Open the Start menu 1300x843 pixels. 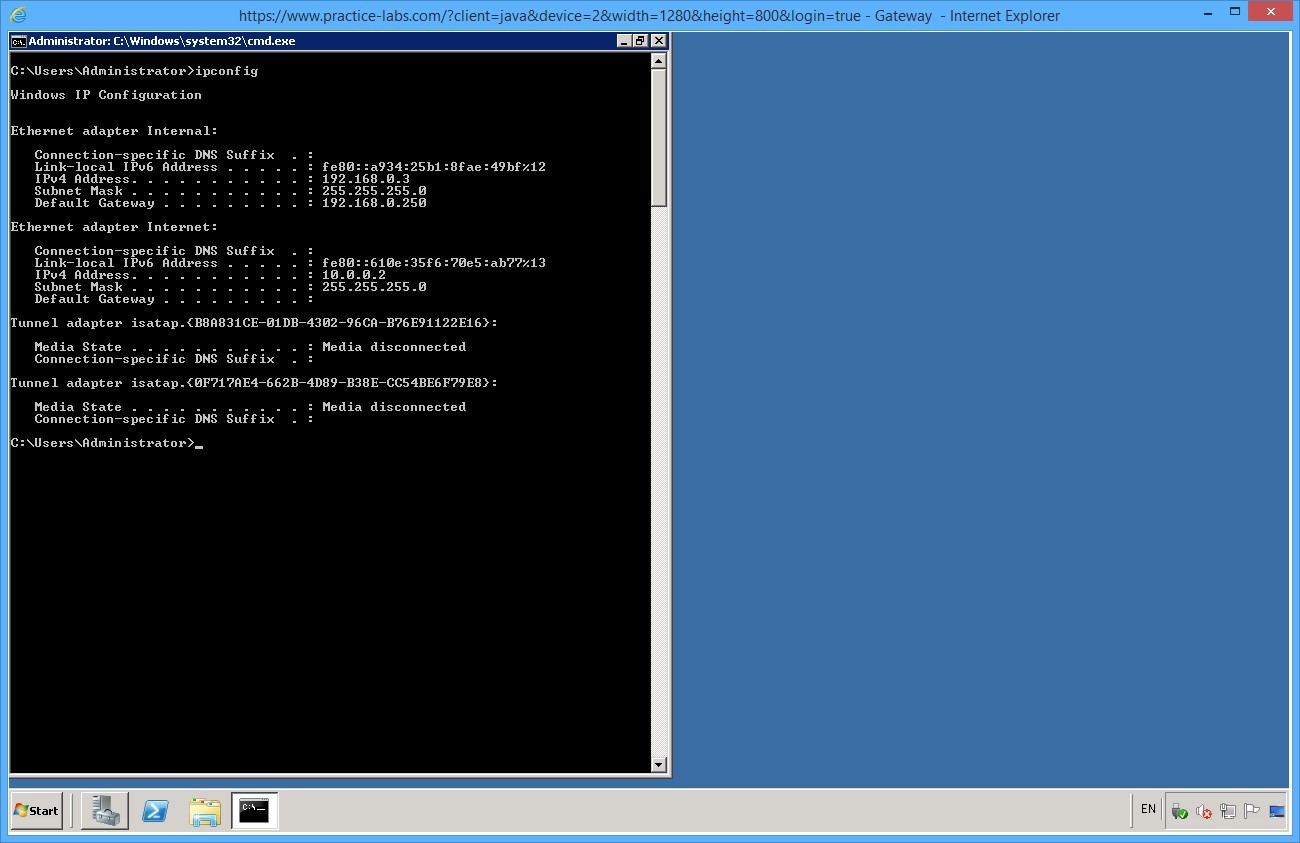(x=36, y=810)
